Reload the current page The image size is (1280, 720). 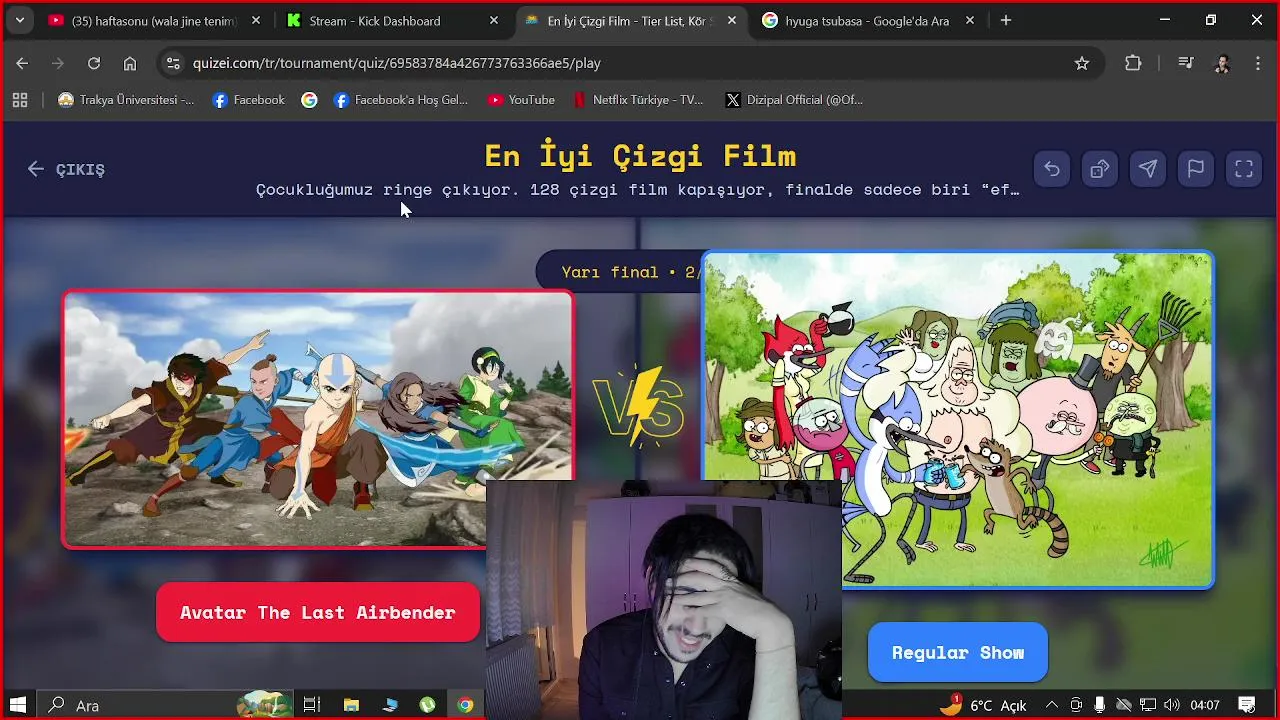coord(94,63)
